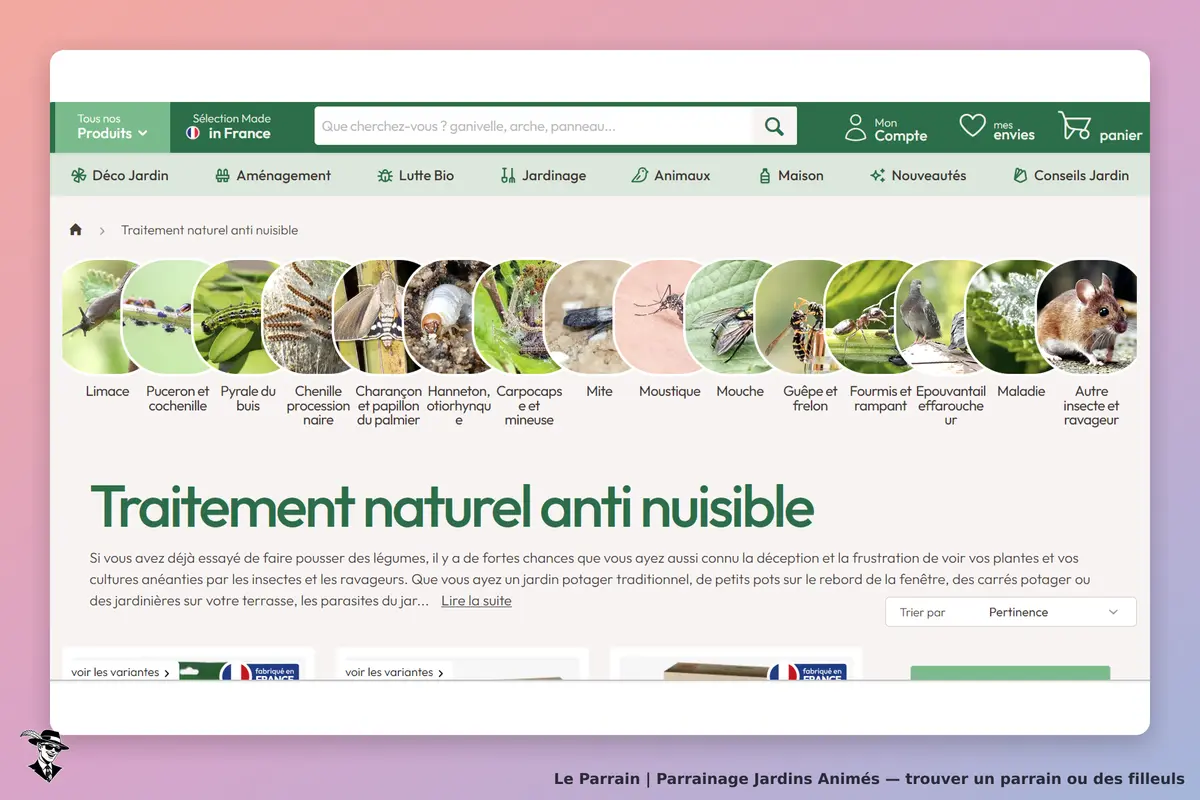The height and width of the screenshot is (800, 1200).
Task: Open Aménagement menu
Action: click(273, 175)
